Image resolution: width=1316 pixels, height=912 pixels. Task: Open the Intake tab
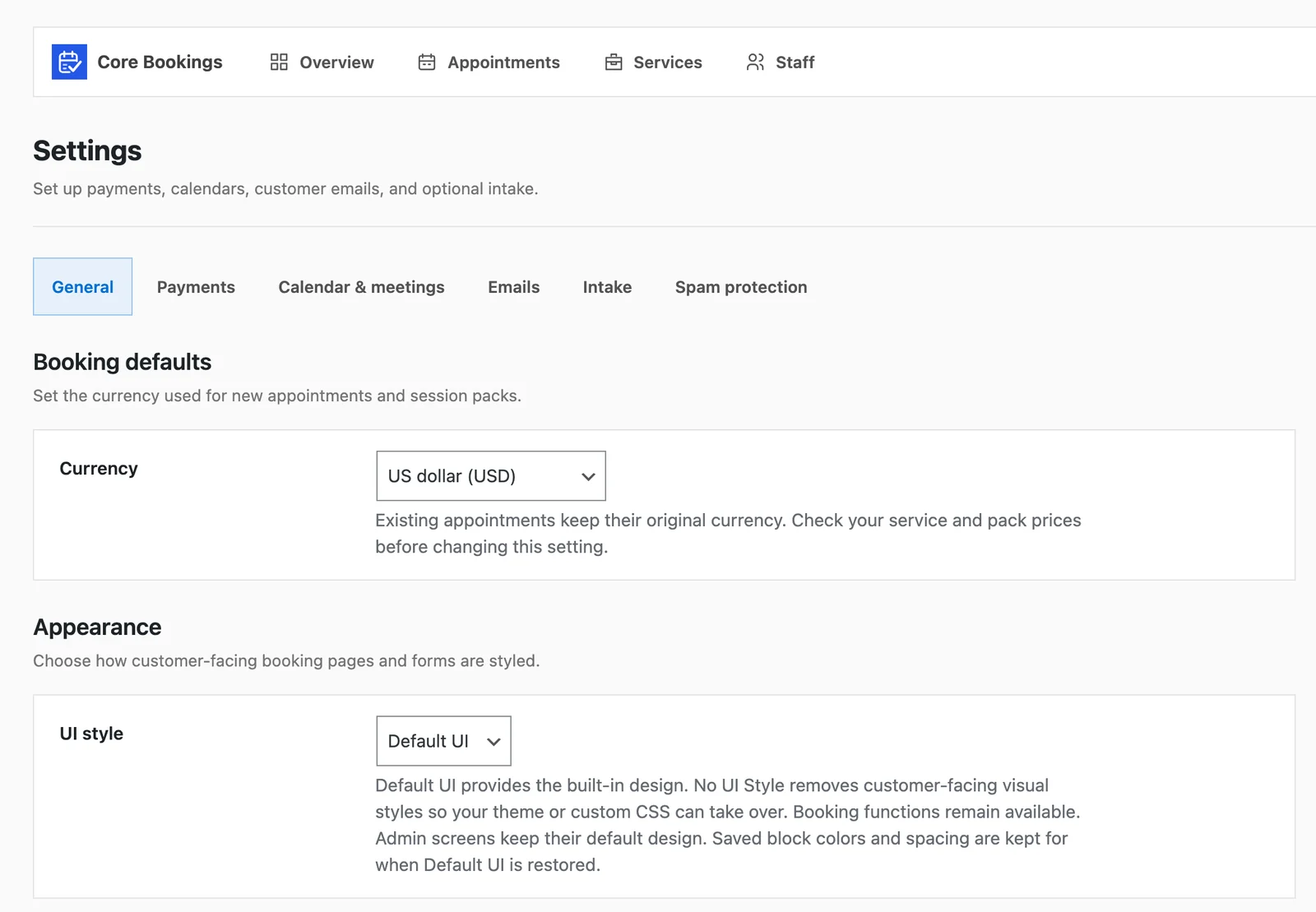click(x=607, y=286)
